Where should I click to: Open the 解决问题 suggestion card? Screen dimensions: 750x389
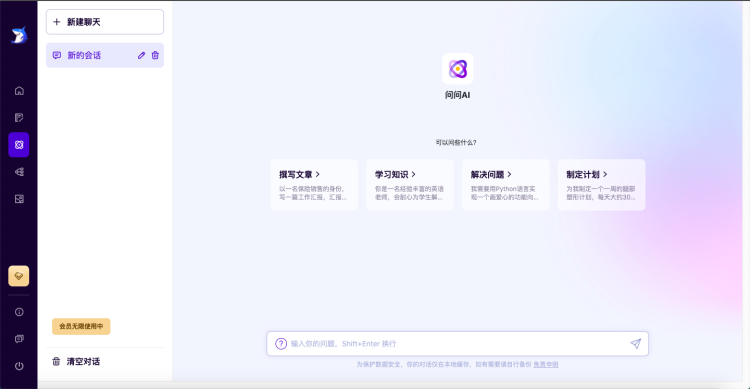[506, 185]
